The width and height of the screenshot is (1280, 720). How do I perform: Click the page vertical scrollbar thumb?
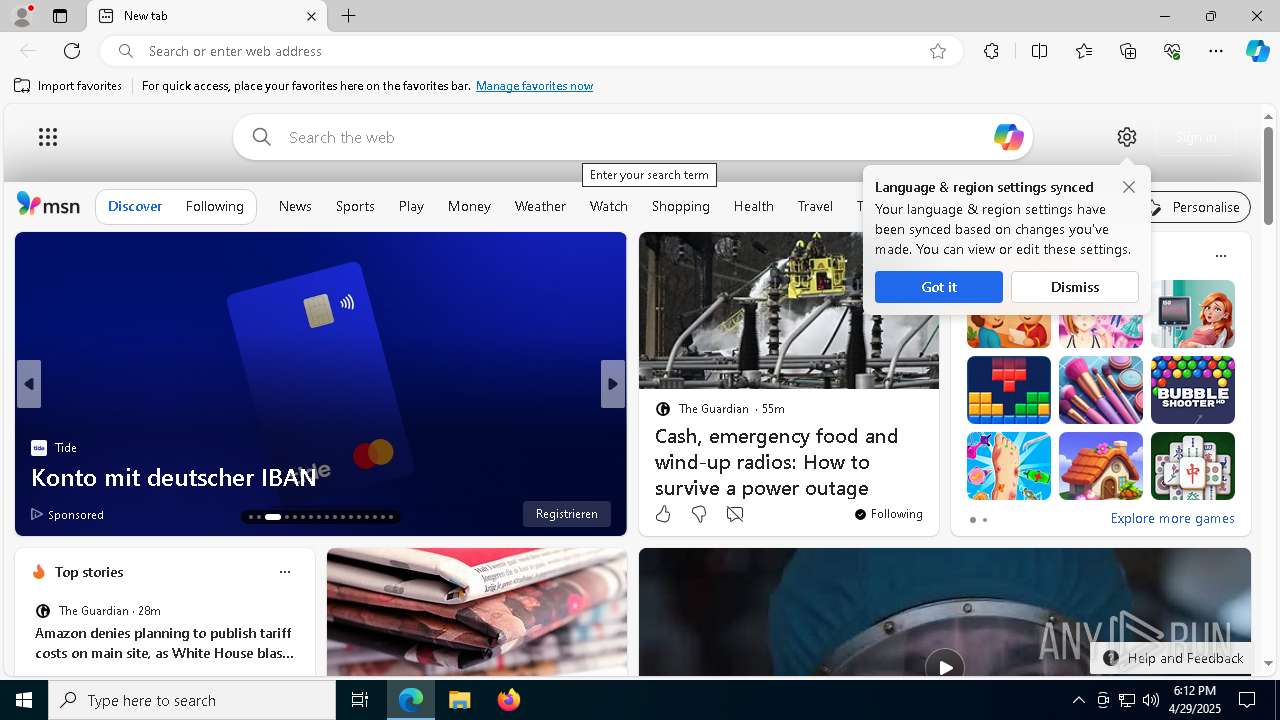[1268, 175]
